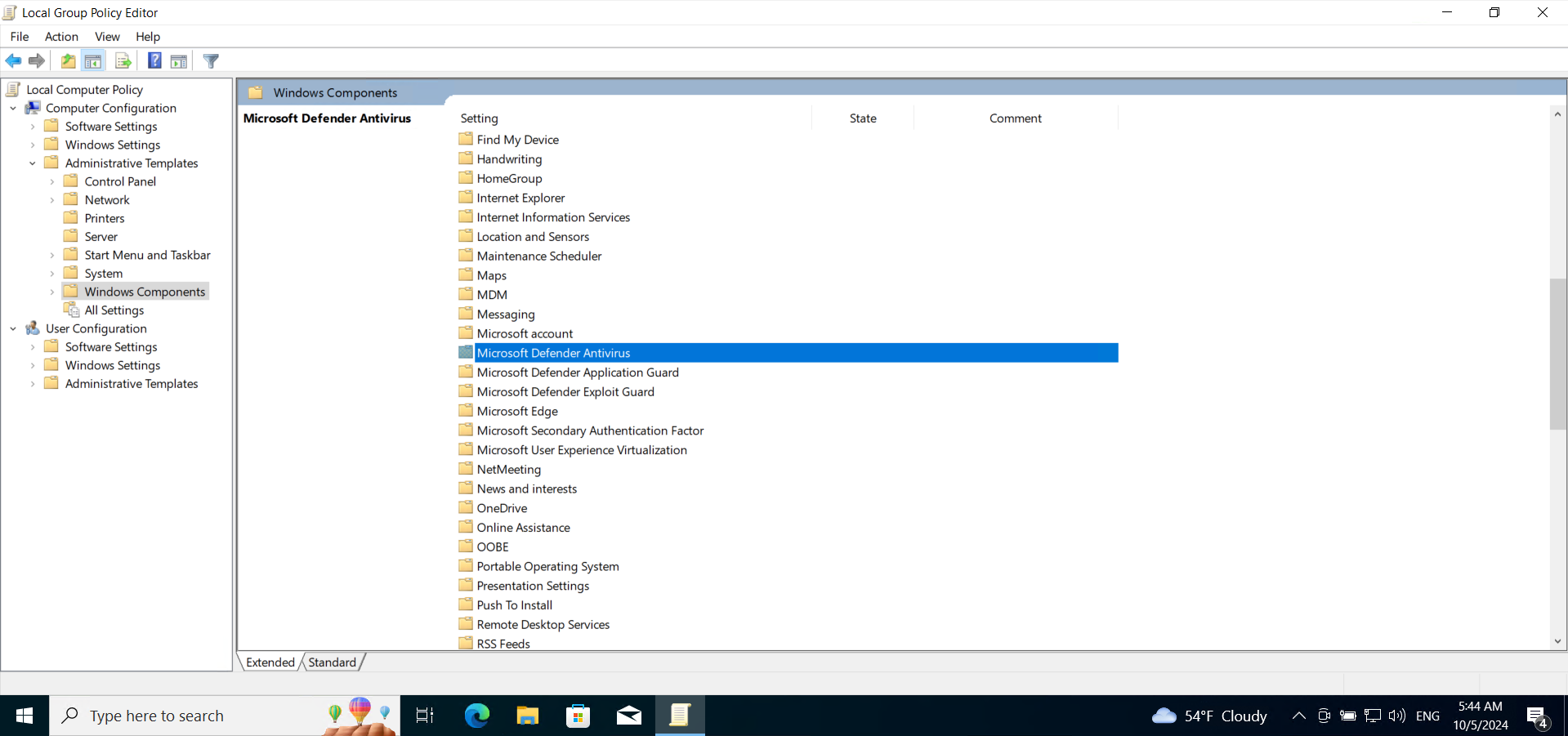Select the Messaging folder
Screen dimensions: 1568x736
pos(506,314)
